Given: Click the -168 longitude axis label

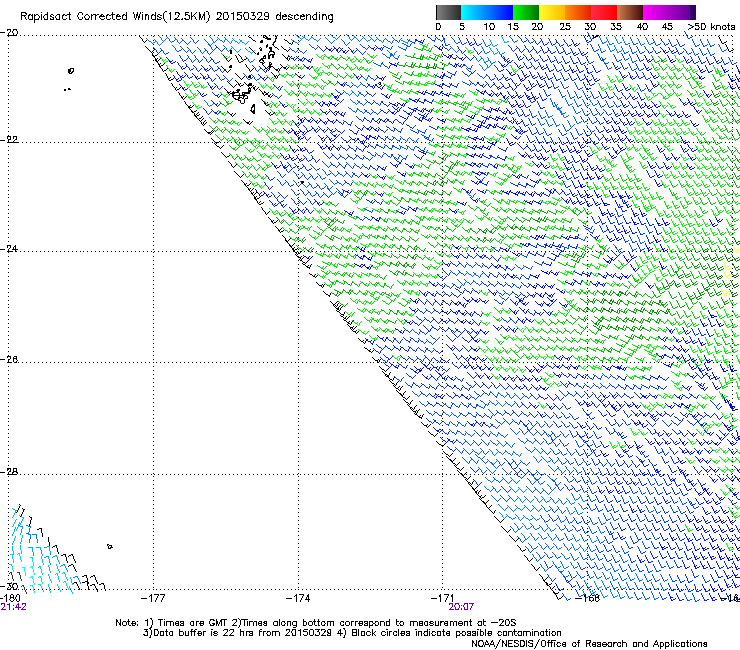Looking at the screenshot, I should click(x=588, y=598).
